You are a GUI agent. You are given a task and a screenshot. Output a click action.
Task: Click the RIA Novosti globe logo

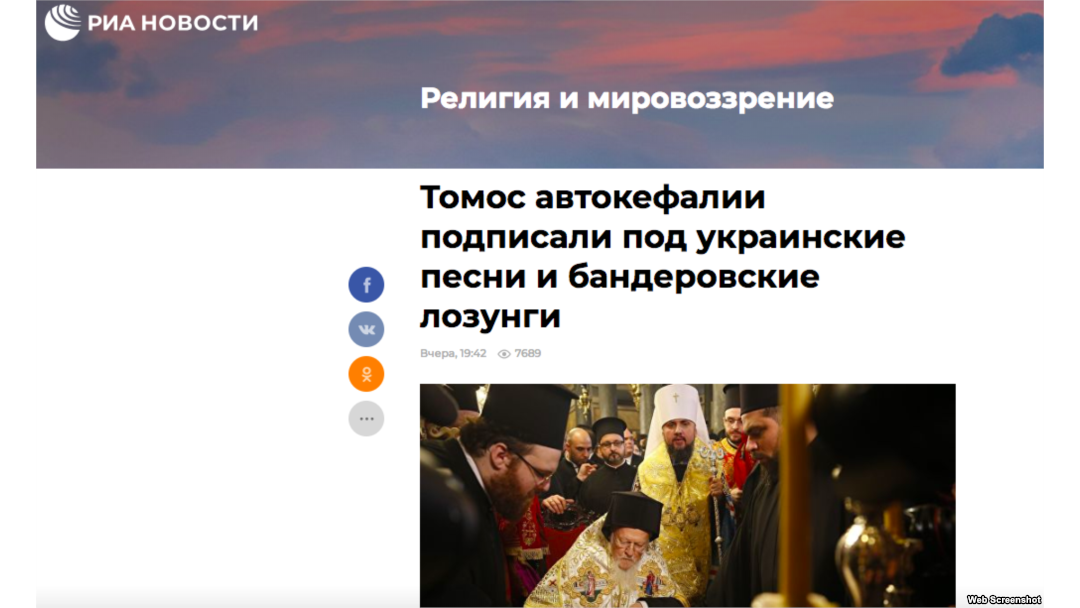pyautogui.click(x=63, y=23)
